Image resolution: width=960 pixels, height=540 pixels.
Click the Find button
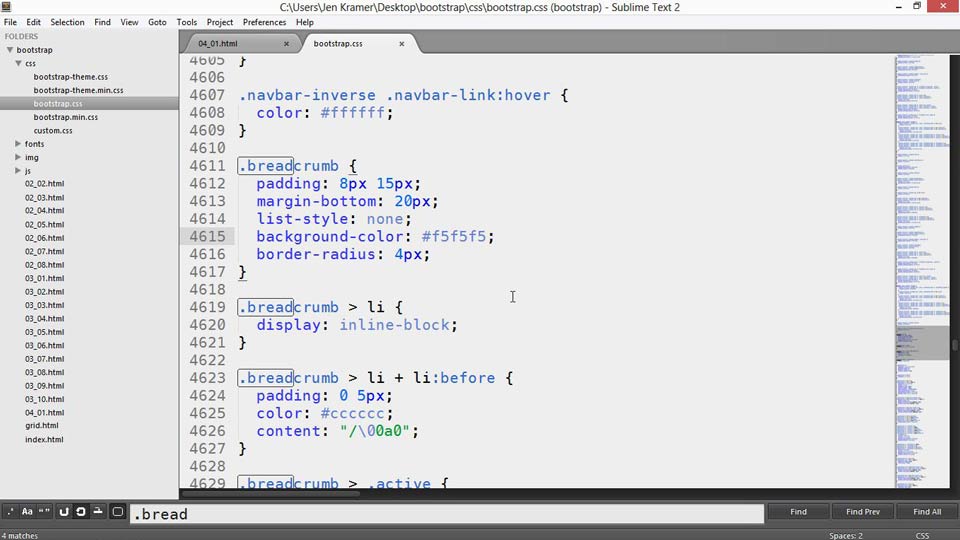[798, 512]
